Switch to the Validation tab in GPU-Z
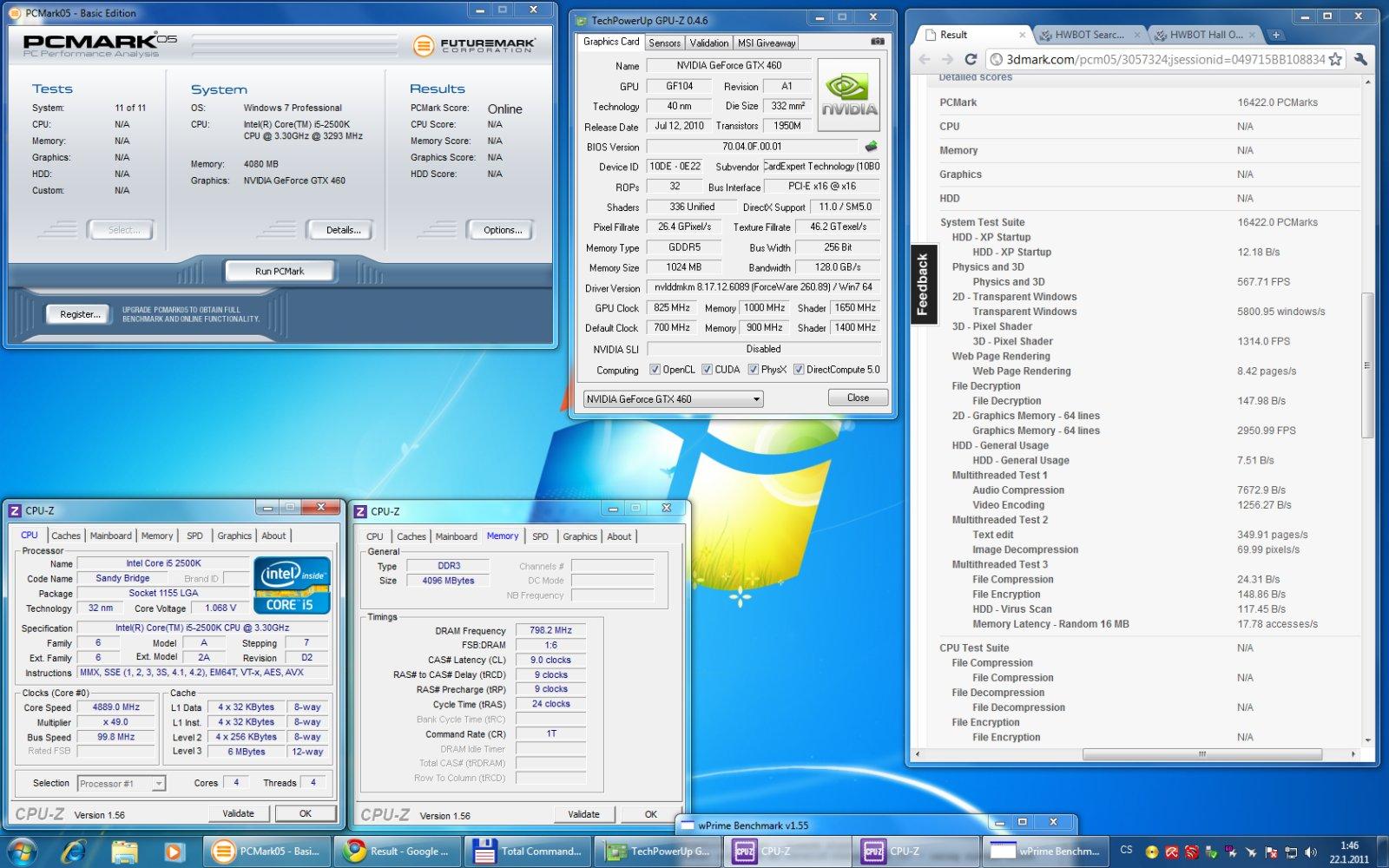 [709, 43]
